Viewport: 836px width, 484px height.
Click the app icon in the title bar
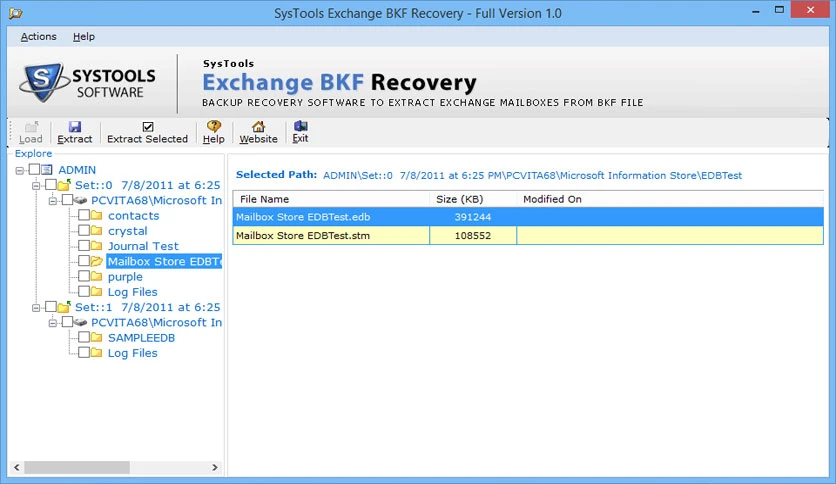[15, 13]
